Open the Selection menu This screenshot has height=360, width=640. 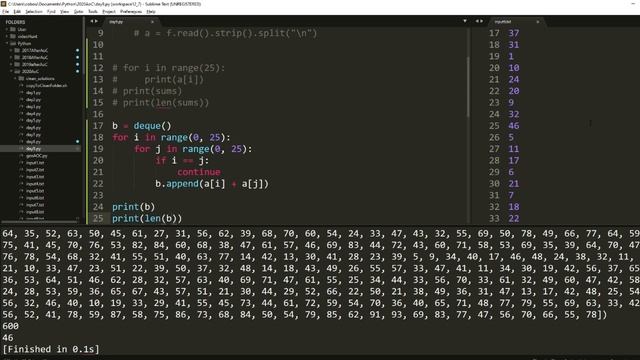pyautogui.click(x=34, y=11)
